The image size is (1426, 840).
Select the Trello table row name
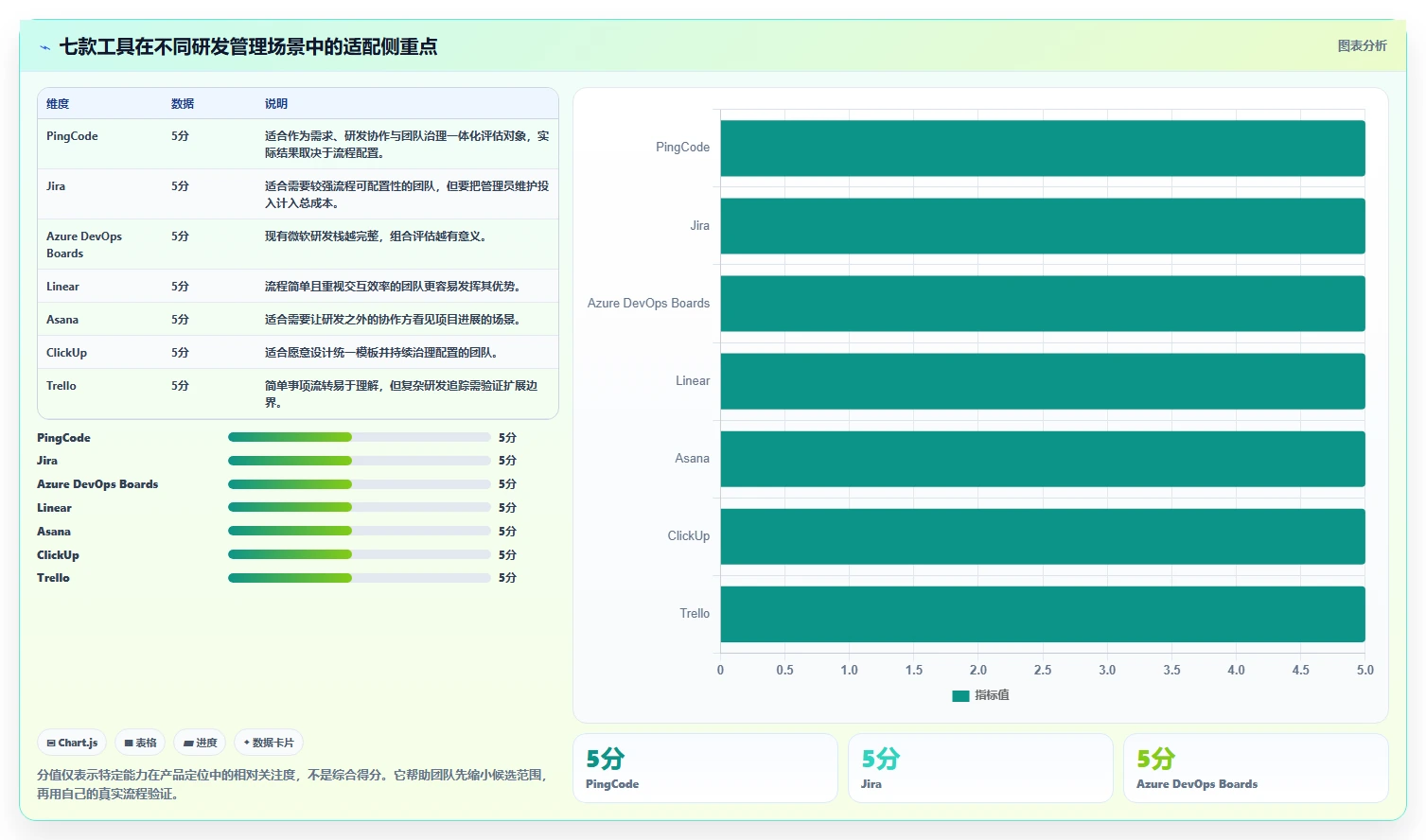(x=62, y=386)
